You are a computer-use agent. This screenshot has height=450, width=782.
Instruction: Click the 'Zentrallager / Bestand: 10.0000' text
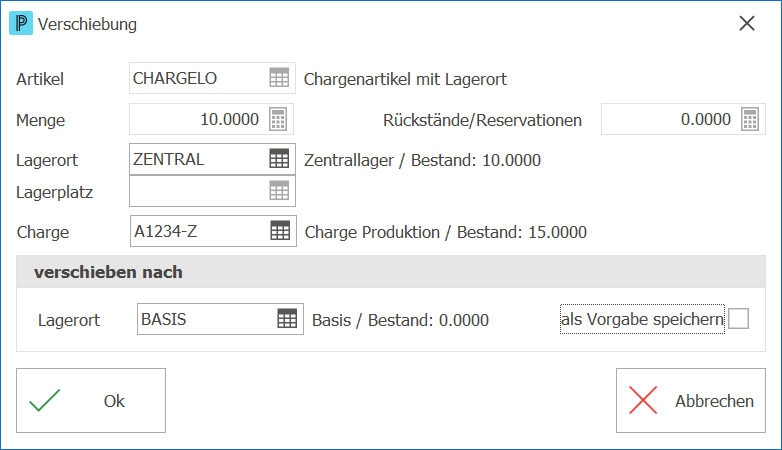(422, 161)
